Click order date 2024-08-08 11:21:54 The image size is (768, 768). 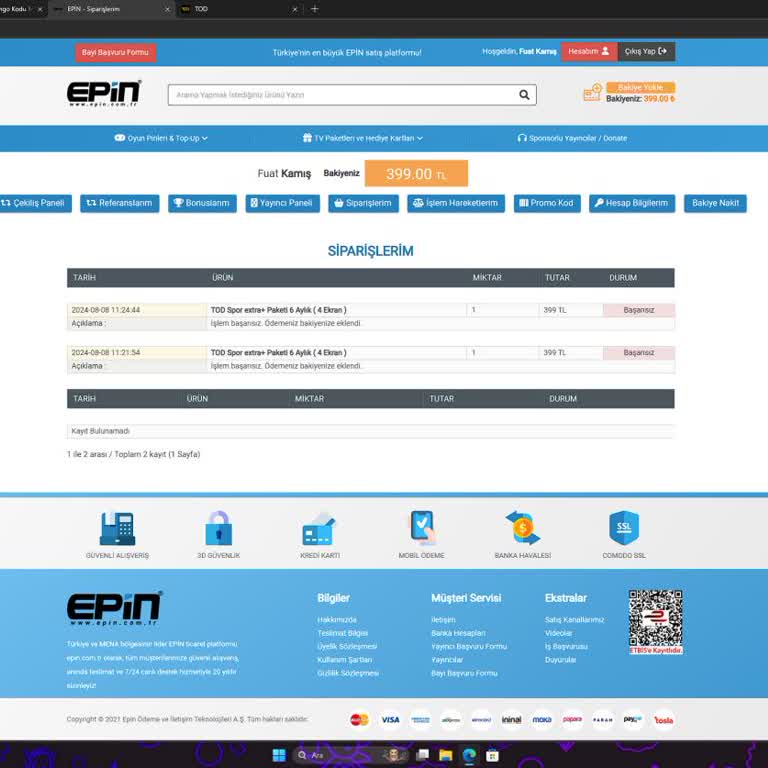click(x=106, y=353)
